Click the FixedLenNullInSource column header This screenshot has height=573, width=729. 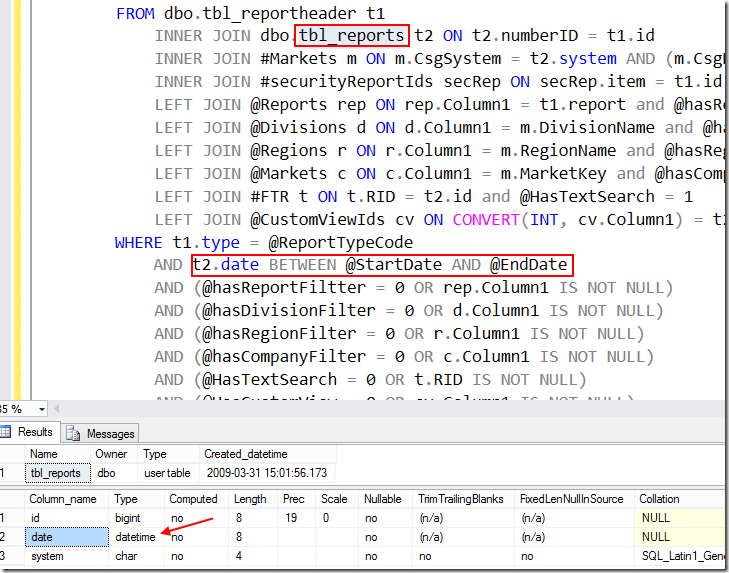pos(574,499)
